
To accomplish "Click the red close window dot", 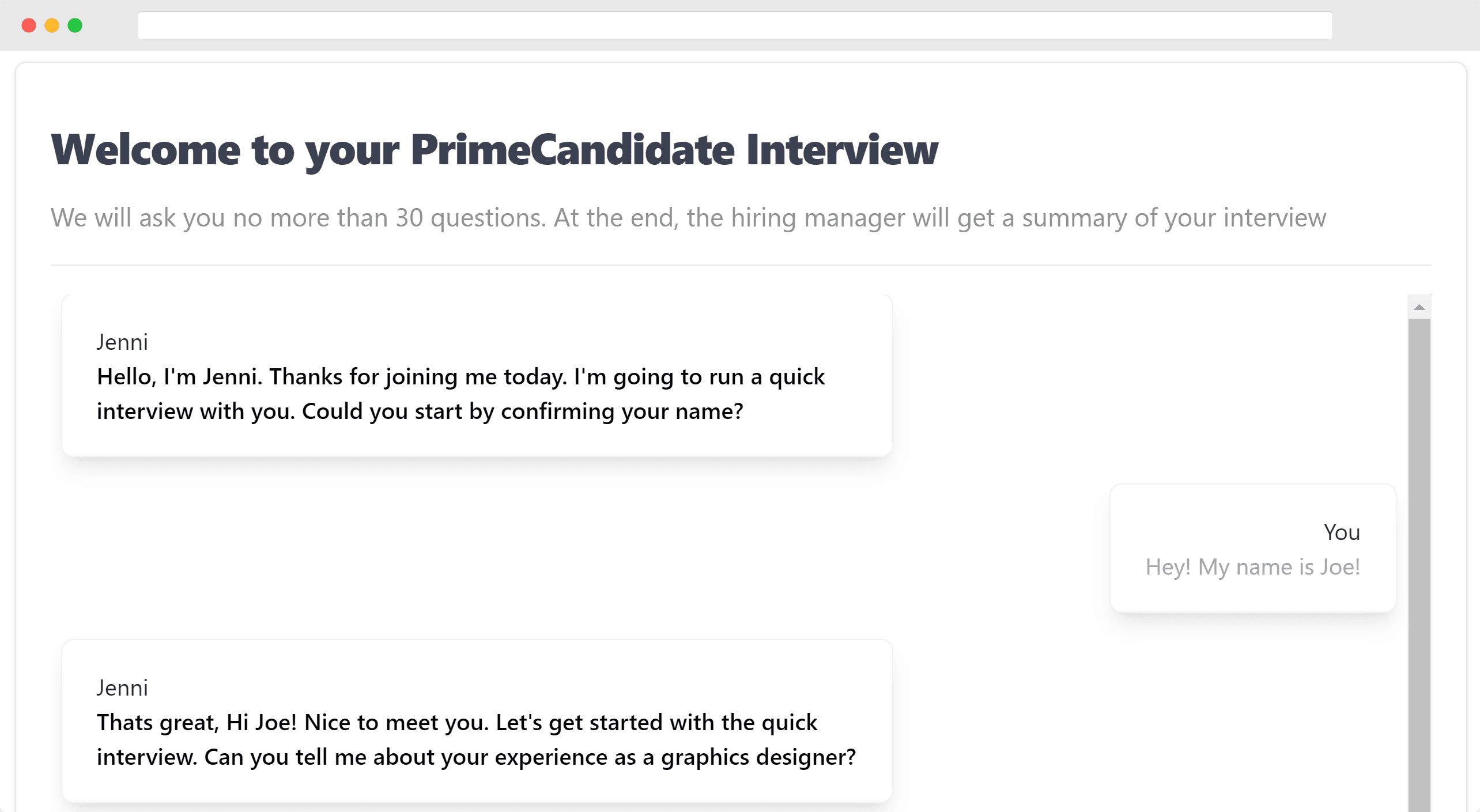I will [x=29, y=25].
